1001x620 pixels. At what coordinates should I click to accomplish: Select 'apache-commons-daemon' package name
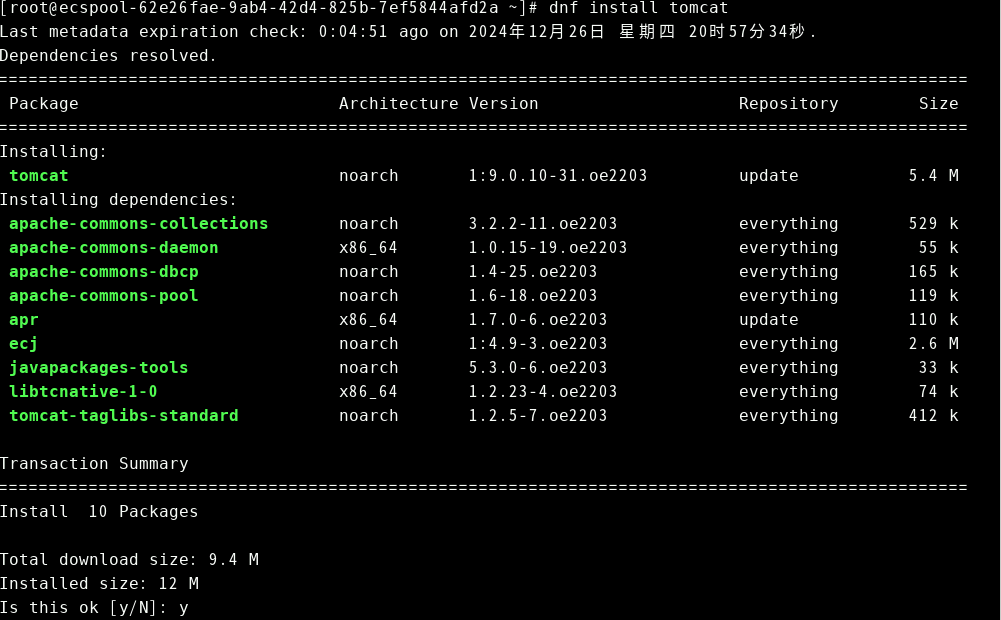[114, 248]
